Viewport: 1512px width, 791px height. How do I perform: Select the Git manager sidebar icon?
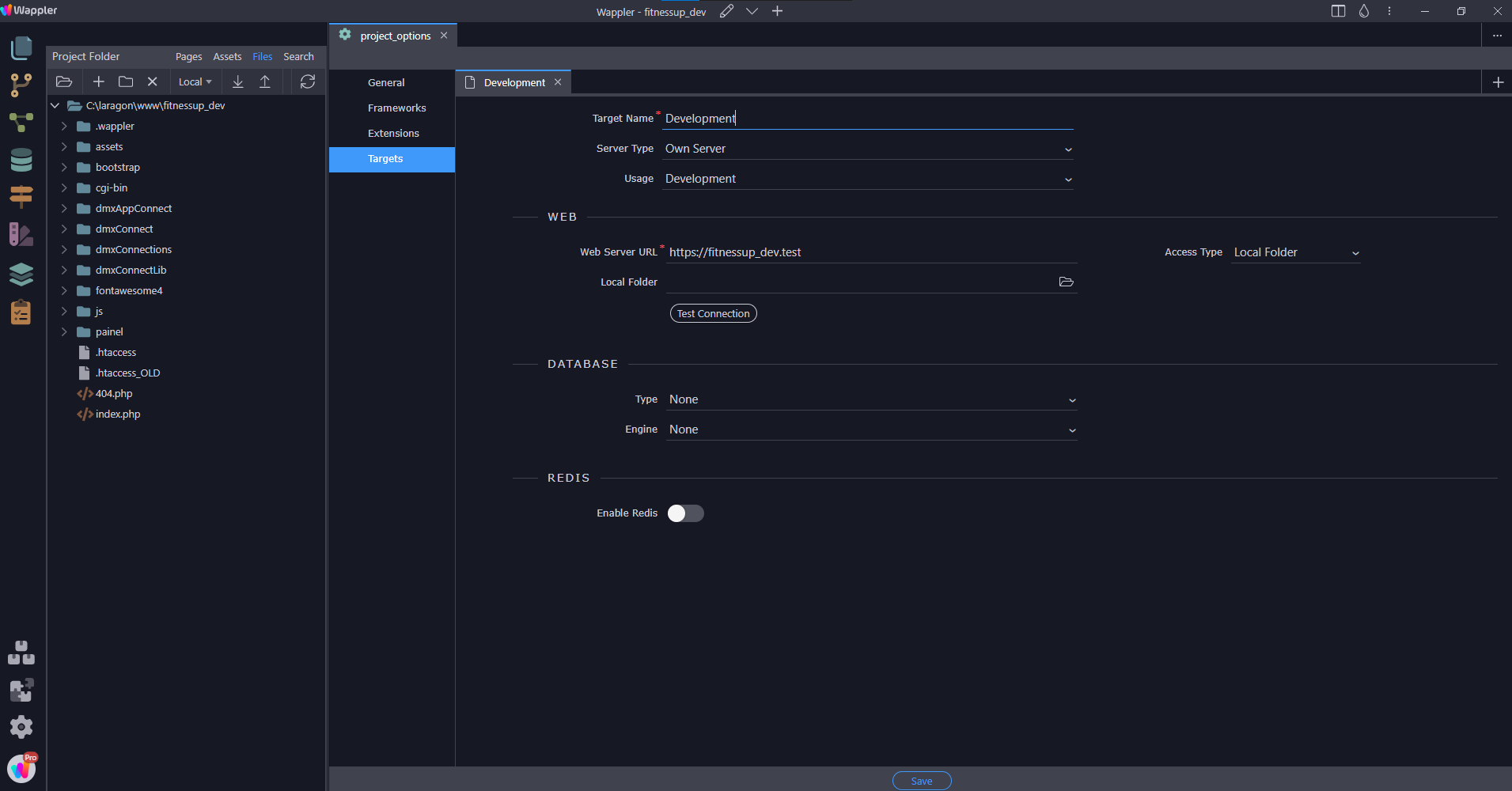click(x=21, y=85)
